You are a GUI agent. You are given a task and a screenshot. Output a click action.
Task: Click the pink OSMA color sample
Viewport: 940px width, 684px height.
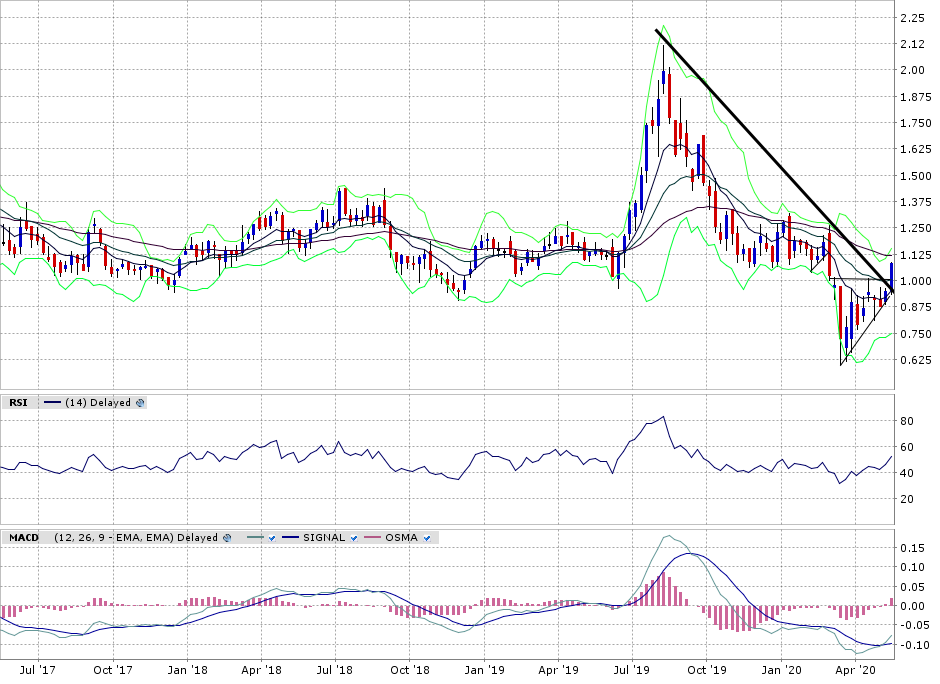[x=373, y=538]
